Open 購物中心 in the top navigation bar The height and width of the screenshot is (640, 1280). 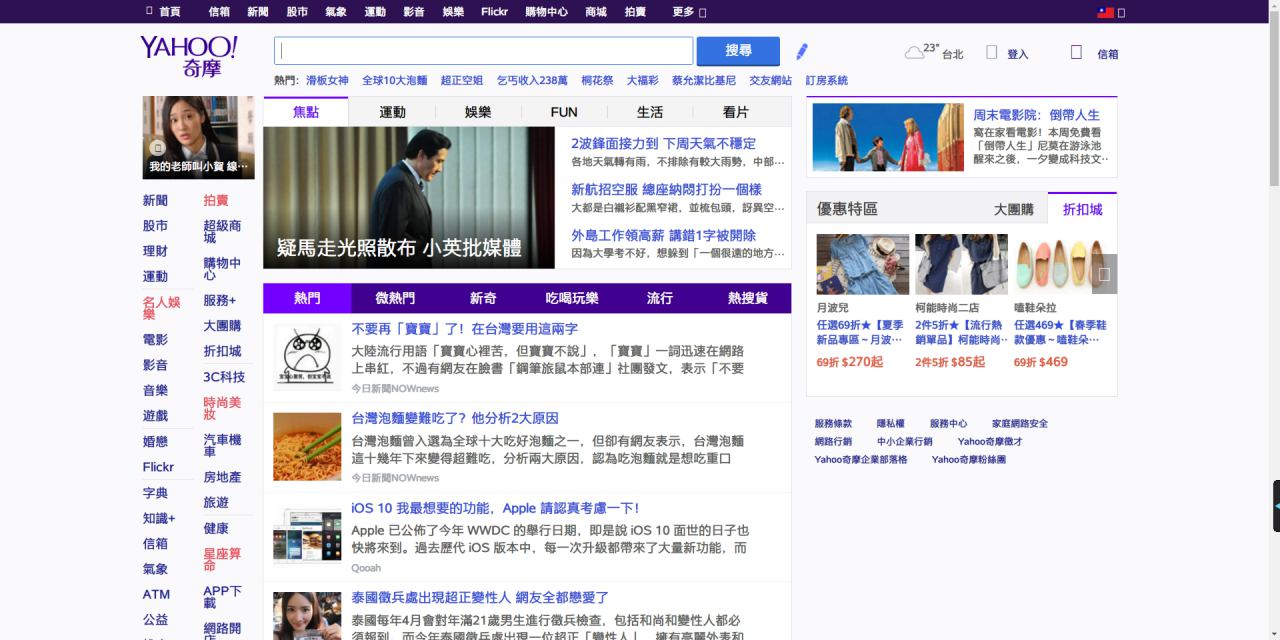(x=546, y=12)
